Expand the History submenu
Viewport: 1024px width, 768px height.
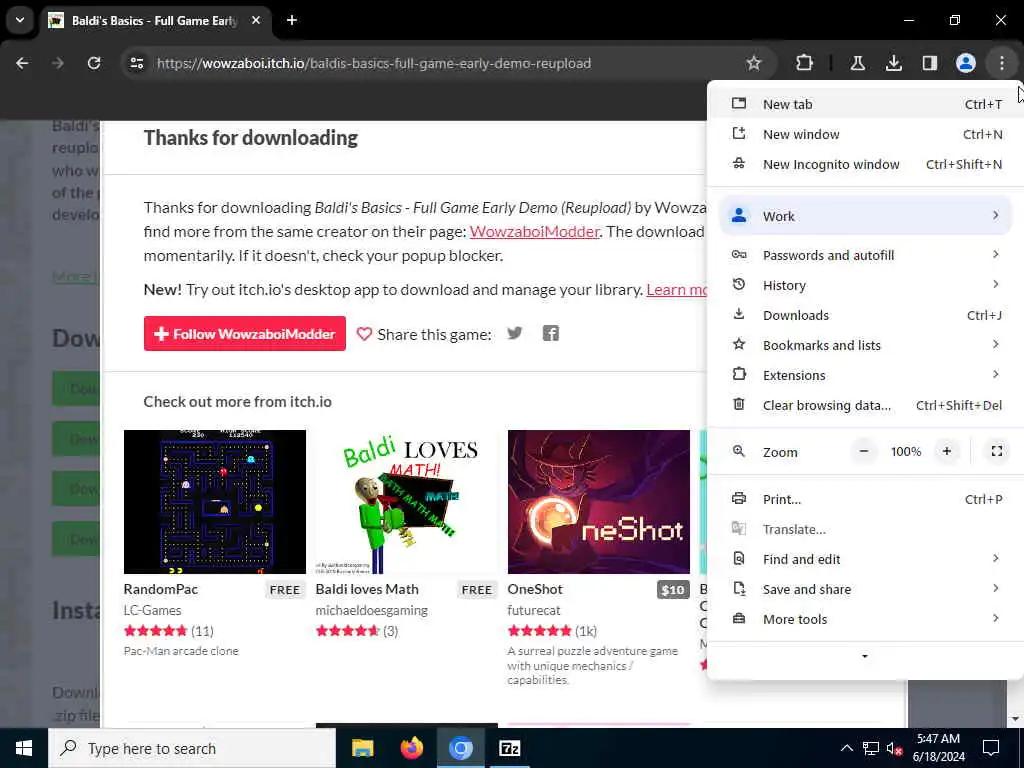coord(865,285)
